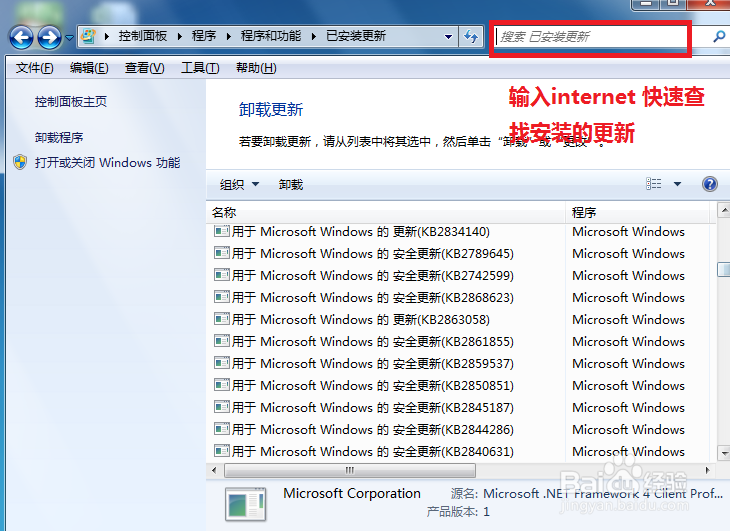Open recent pages dropdown next to Forward
This screenshot has width=730, height=531.
tap(69, 38)
